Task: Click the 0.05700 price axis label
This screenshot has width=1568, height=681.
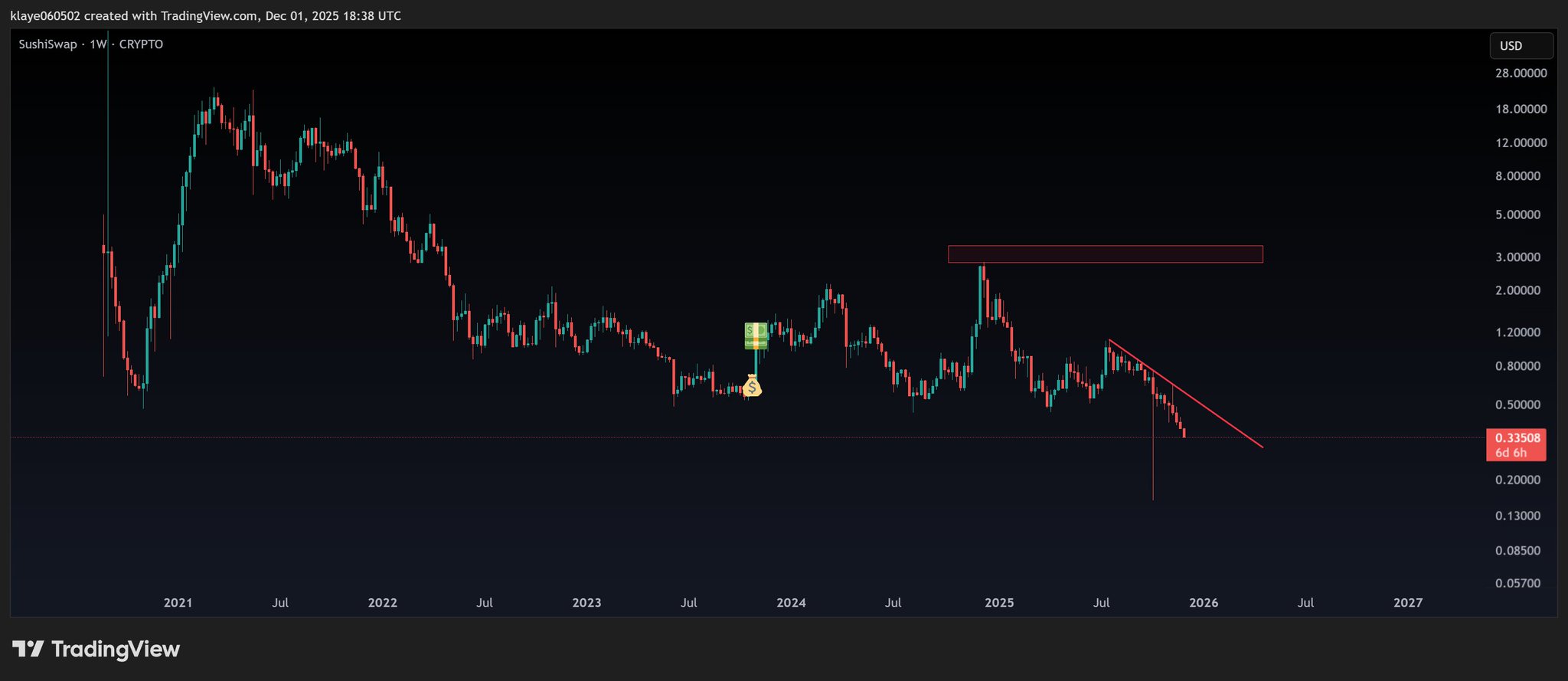Action: coord(1517,584)
